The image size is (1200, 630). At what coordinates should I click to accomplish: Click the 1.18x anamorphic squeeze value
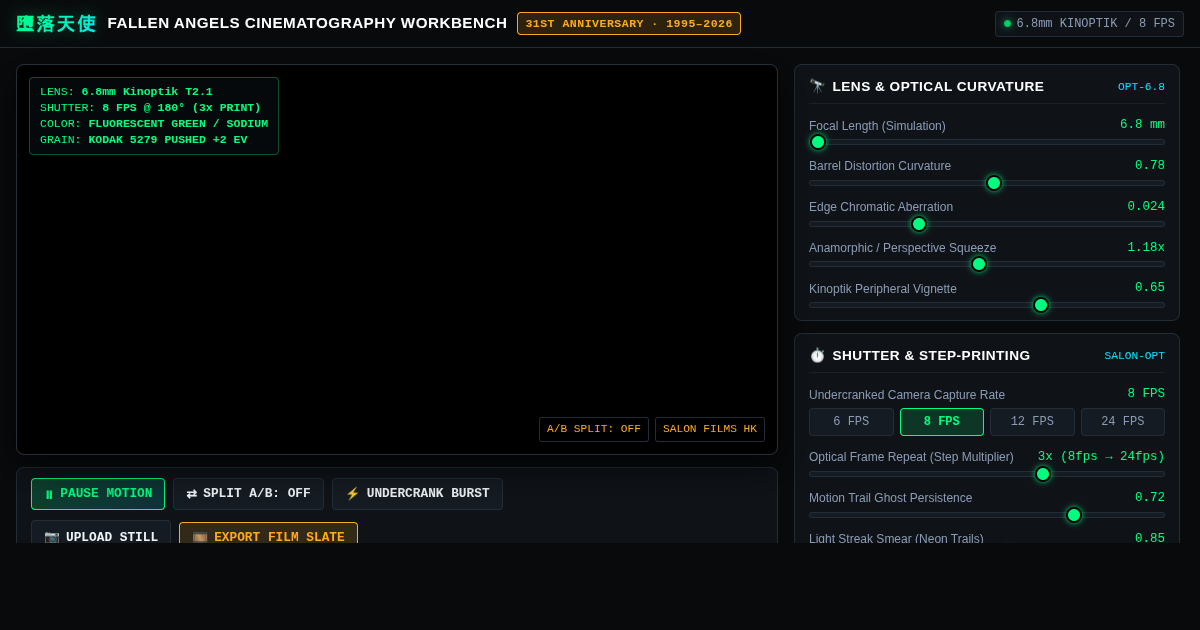pos(1146,248)
